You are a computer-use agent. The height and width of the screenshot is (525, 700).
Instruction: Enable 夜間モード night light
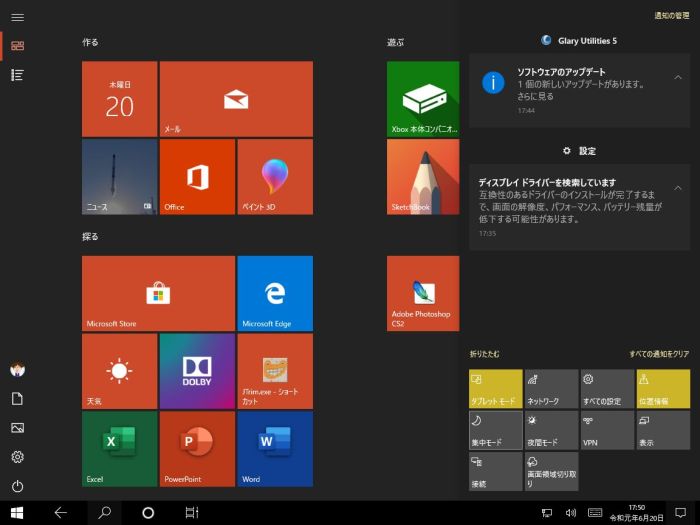tap(551, 430)
